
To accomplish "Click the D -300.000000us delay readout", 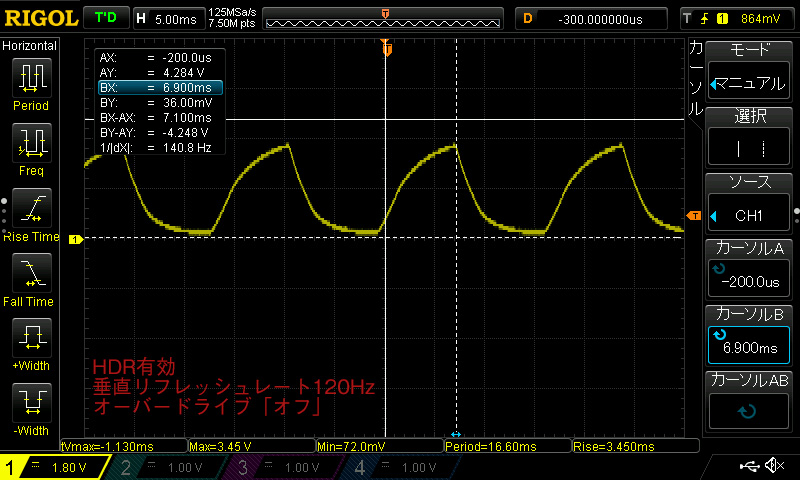I will tap(591, 19).
